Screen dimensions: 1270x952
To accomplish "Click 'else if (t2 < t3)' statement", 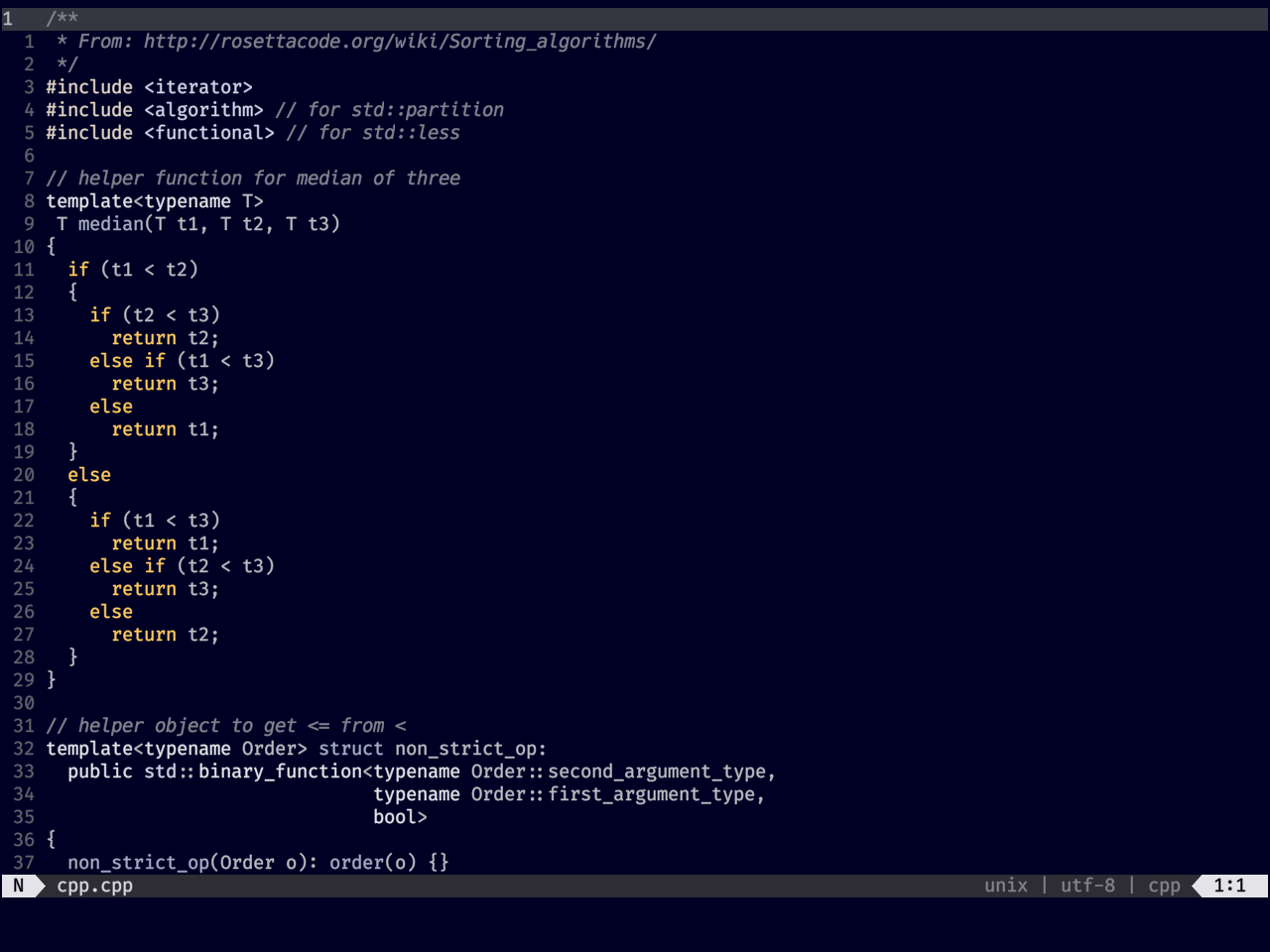I will tap(182, 566).
